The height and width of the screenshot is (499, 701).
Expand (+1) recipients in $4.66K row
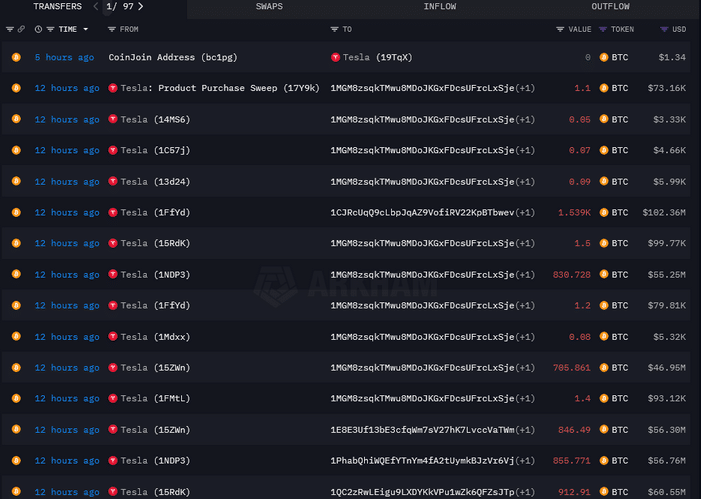coord(525,150)
